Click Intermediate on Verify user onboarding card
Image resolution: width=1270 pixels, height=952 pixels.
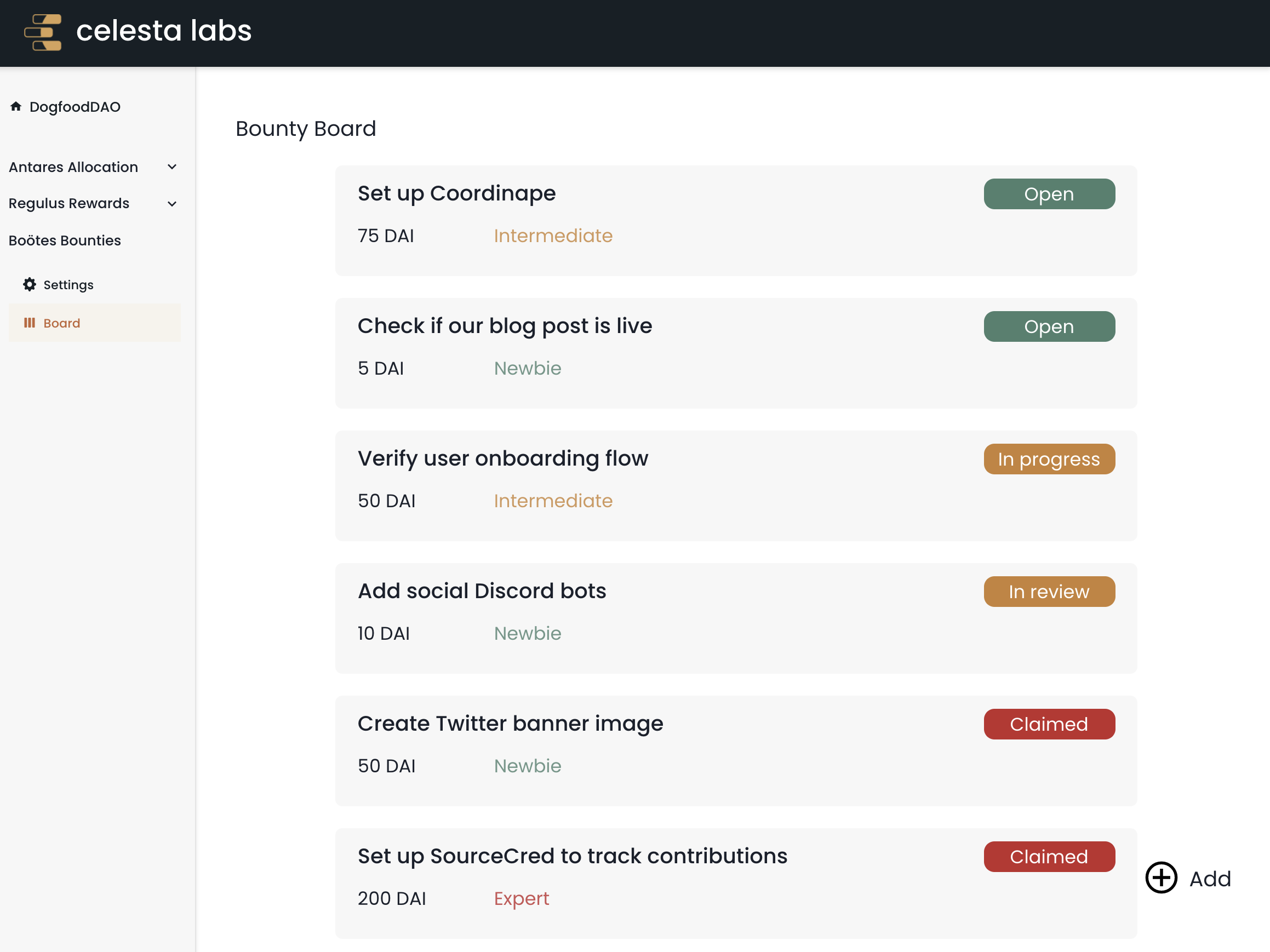point(553,501)
